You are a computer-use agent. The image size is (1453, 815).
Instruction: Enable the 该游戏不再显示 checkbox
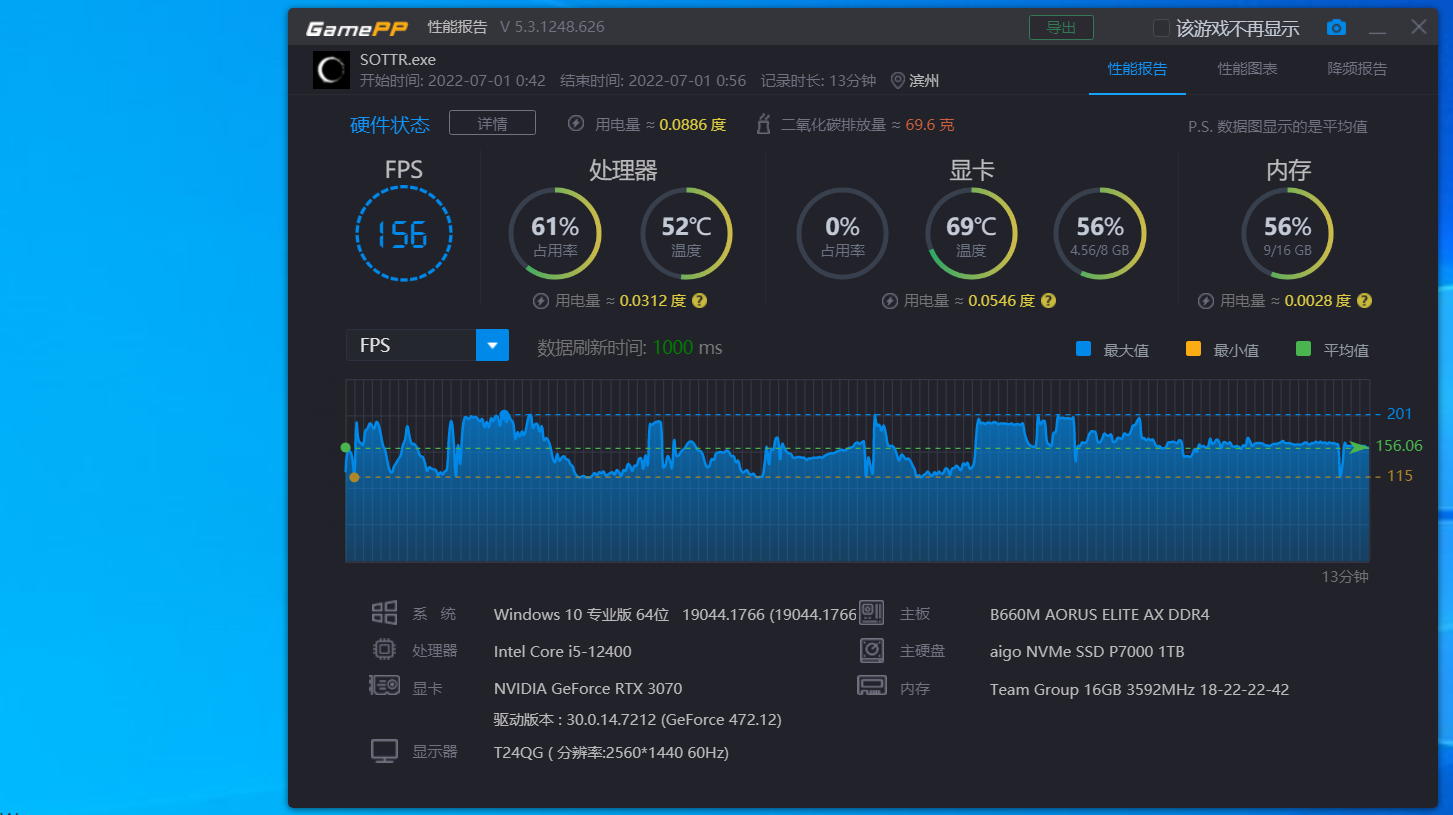click(1162, 28)
